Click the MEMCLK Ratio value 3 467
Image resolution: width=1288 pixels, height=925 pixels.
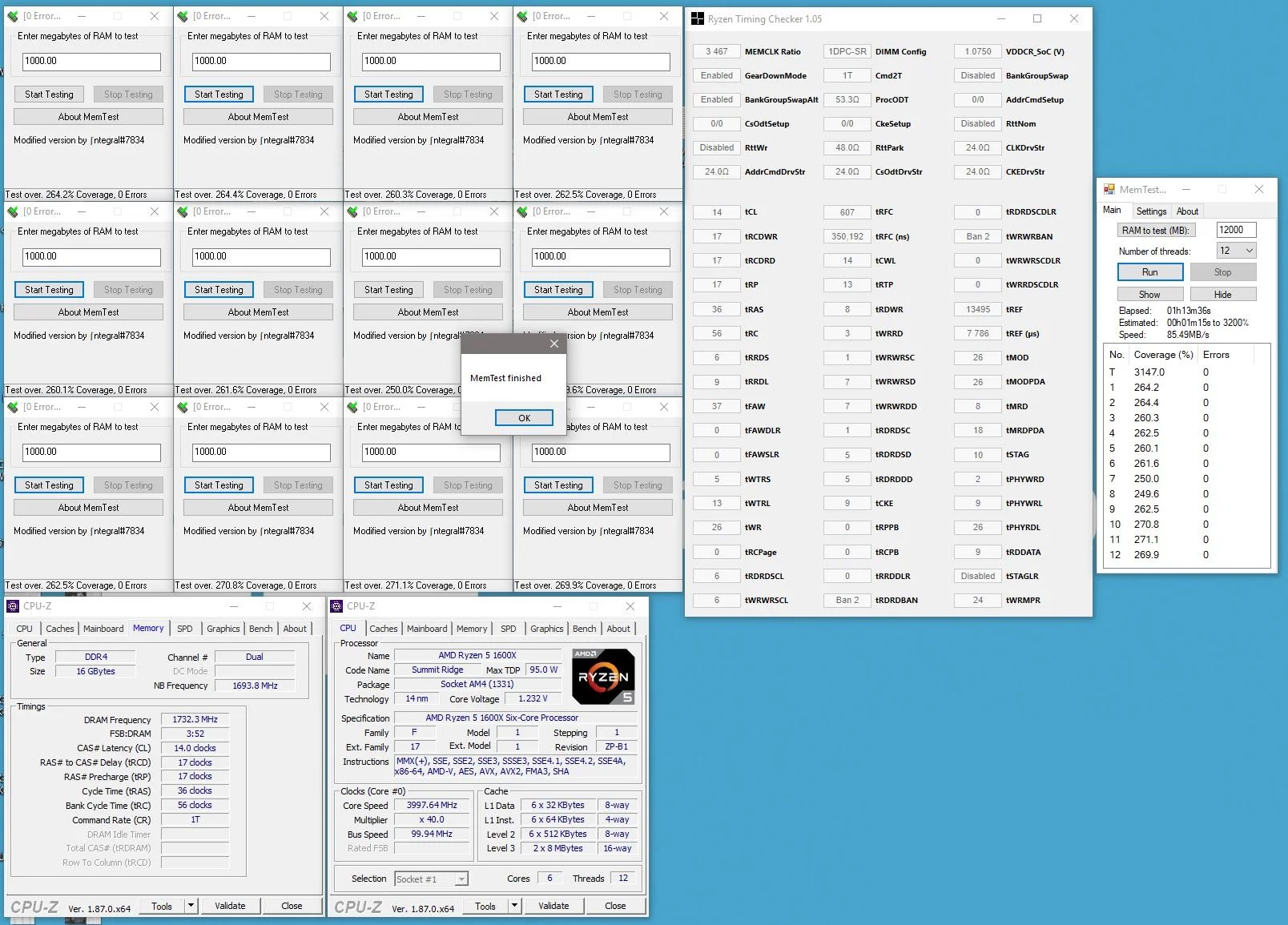pyautogui.click(x=716, y=51)
